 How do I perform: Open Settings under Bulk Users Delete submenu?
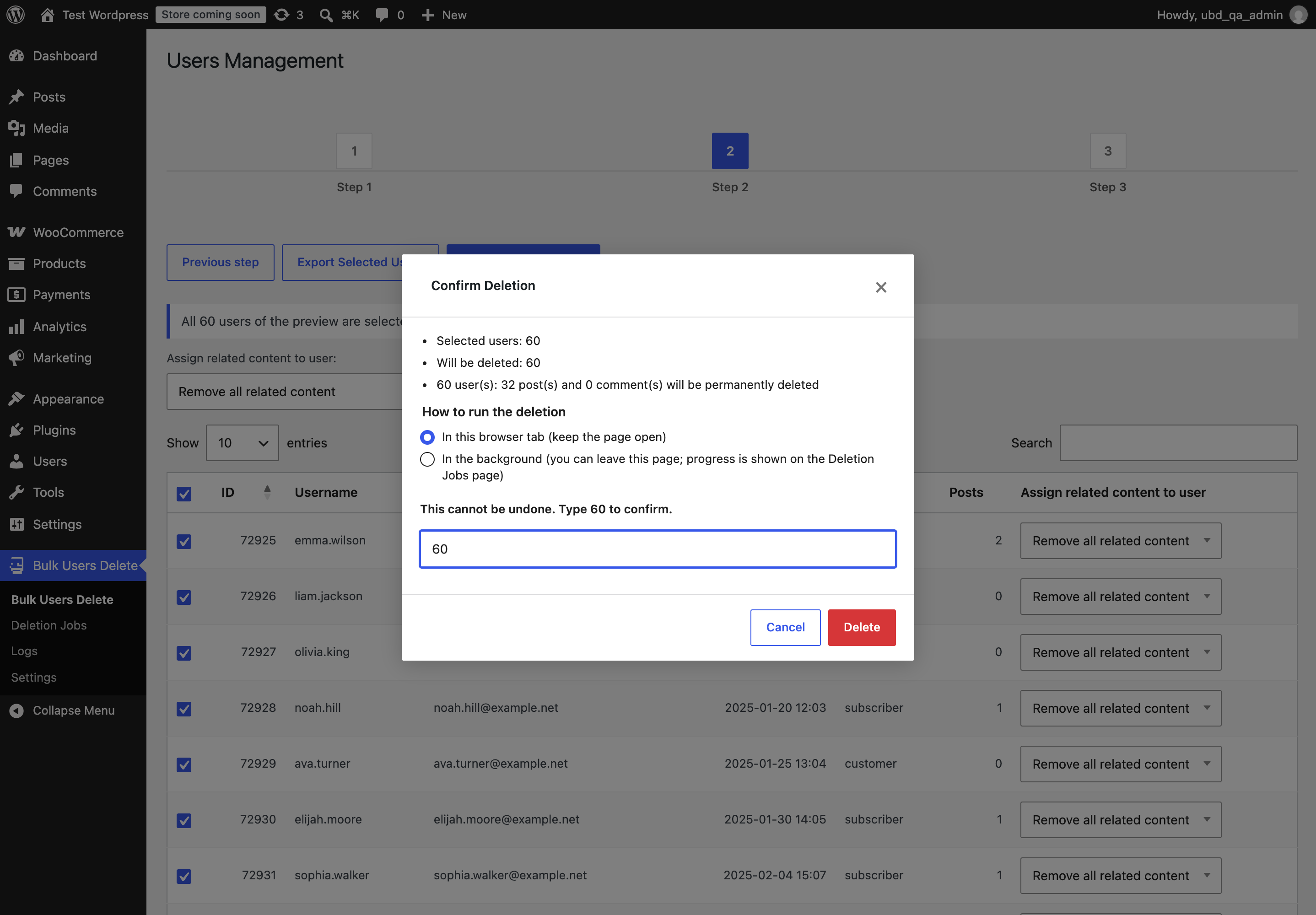pyautogui.click(x=34, y=677)
